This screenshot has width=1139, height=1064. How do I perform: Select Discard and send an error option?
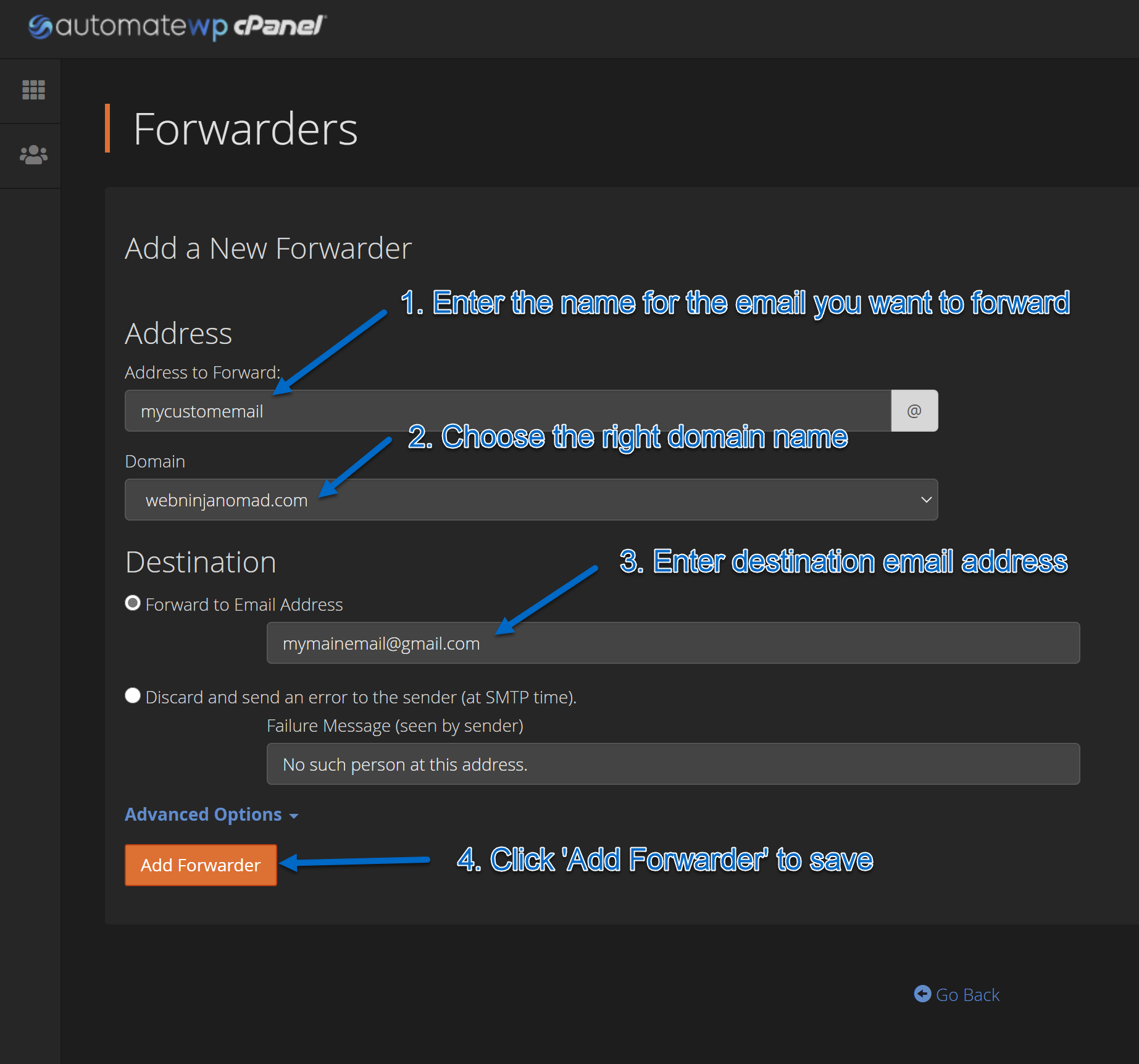click(x=133, y=695)
